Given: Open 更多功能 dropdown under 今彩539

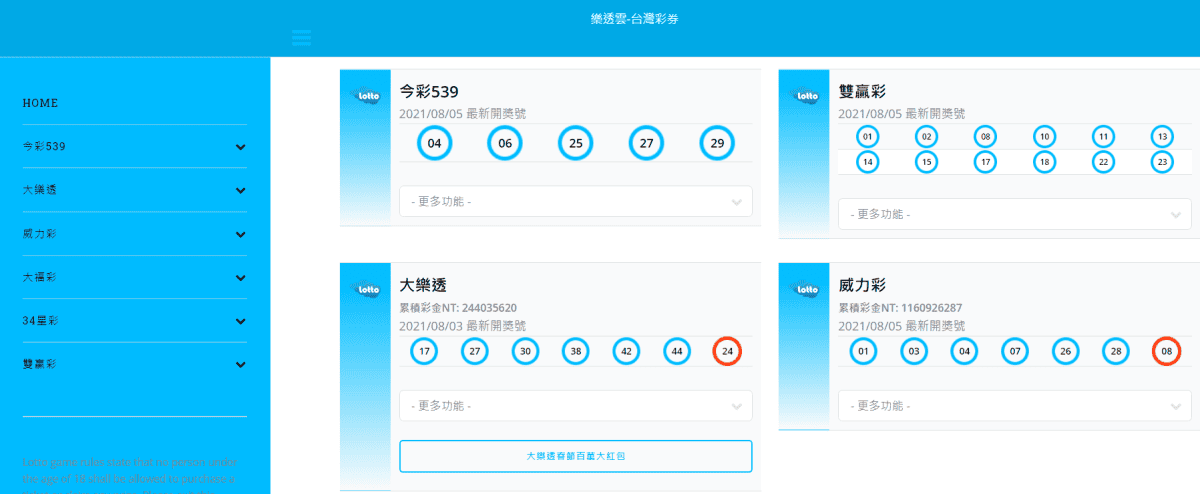Looking at the screenshot, I should tap(576, 202).
